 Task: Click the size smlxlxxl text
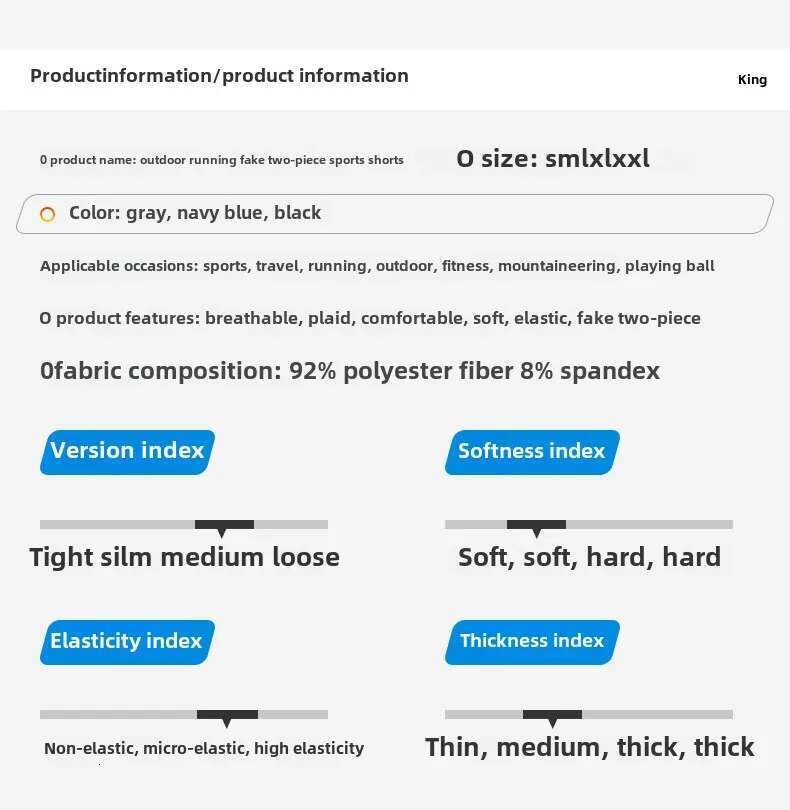(x=553, y=158)
